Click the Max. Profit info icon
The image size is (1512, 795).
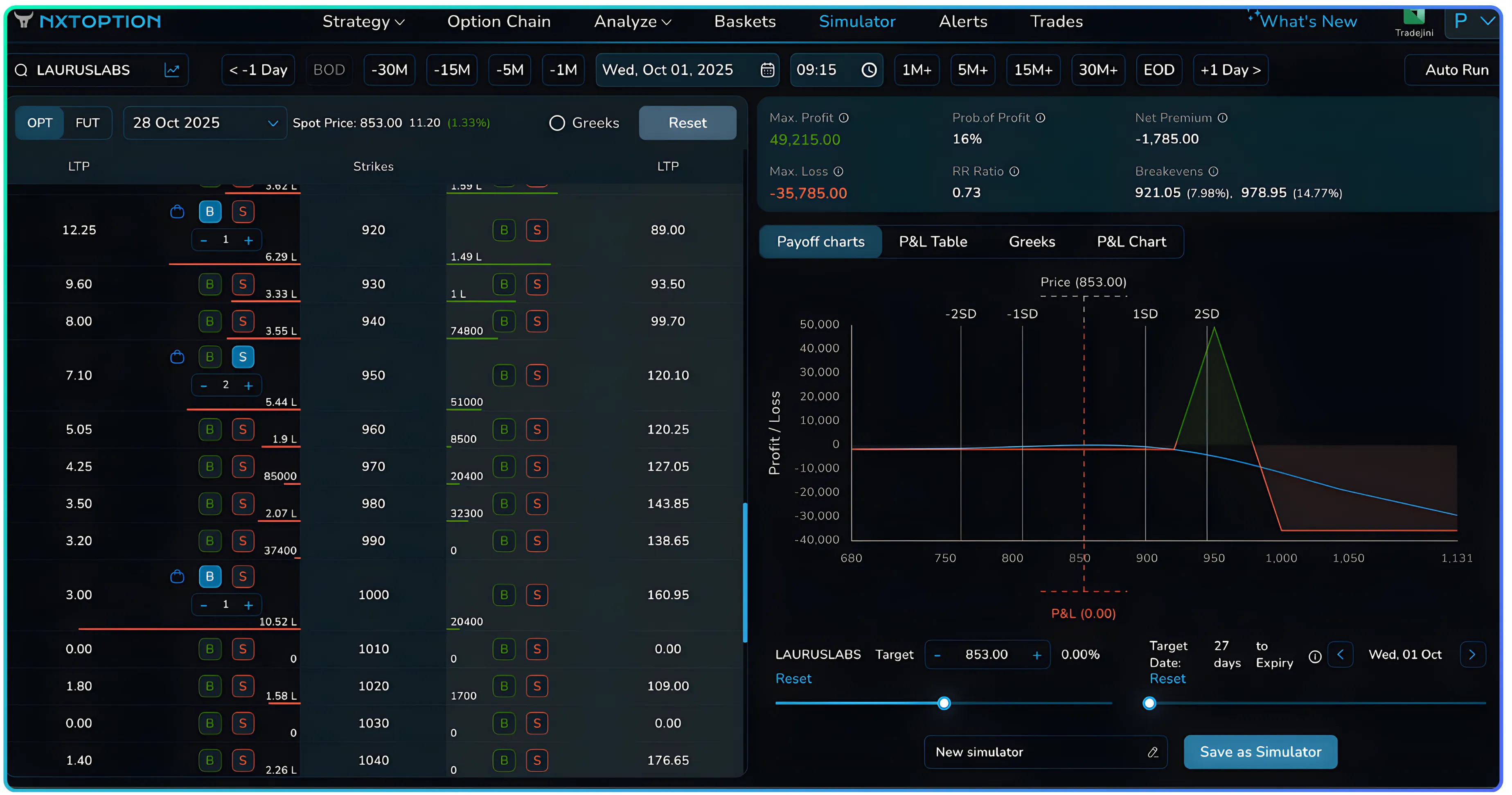[x=843, y=118]
